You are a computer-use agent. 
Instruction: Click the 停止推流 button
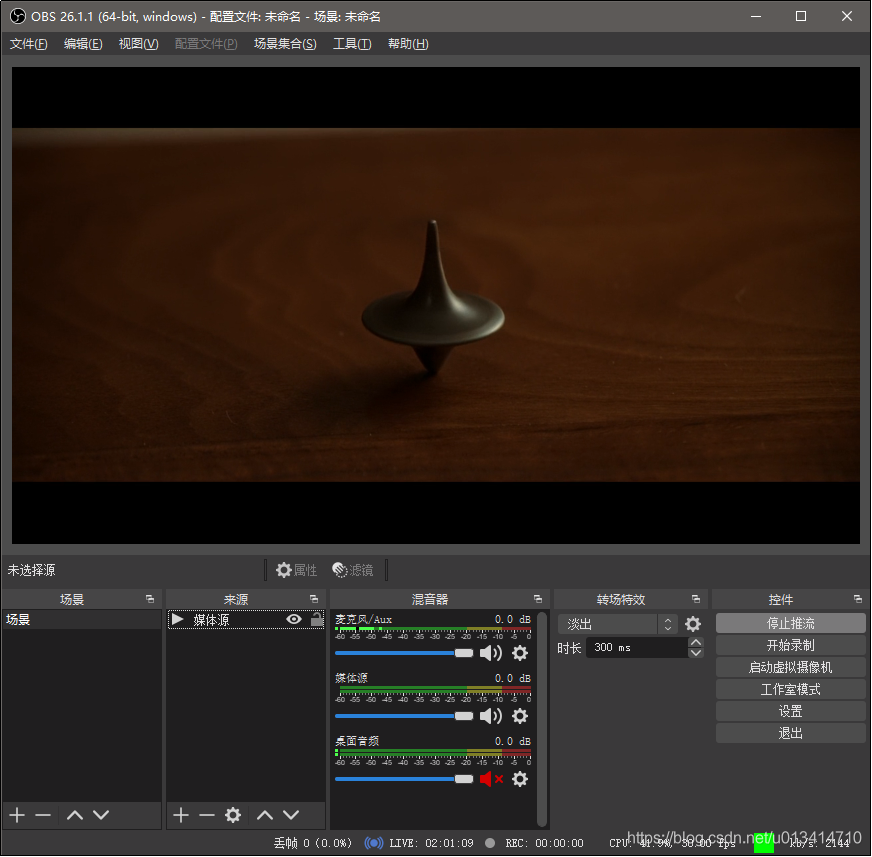pyautogui.click(x=790, y=623)
